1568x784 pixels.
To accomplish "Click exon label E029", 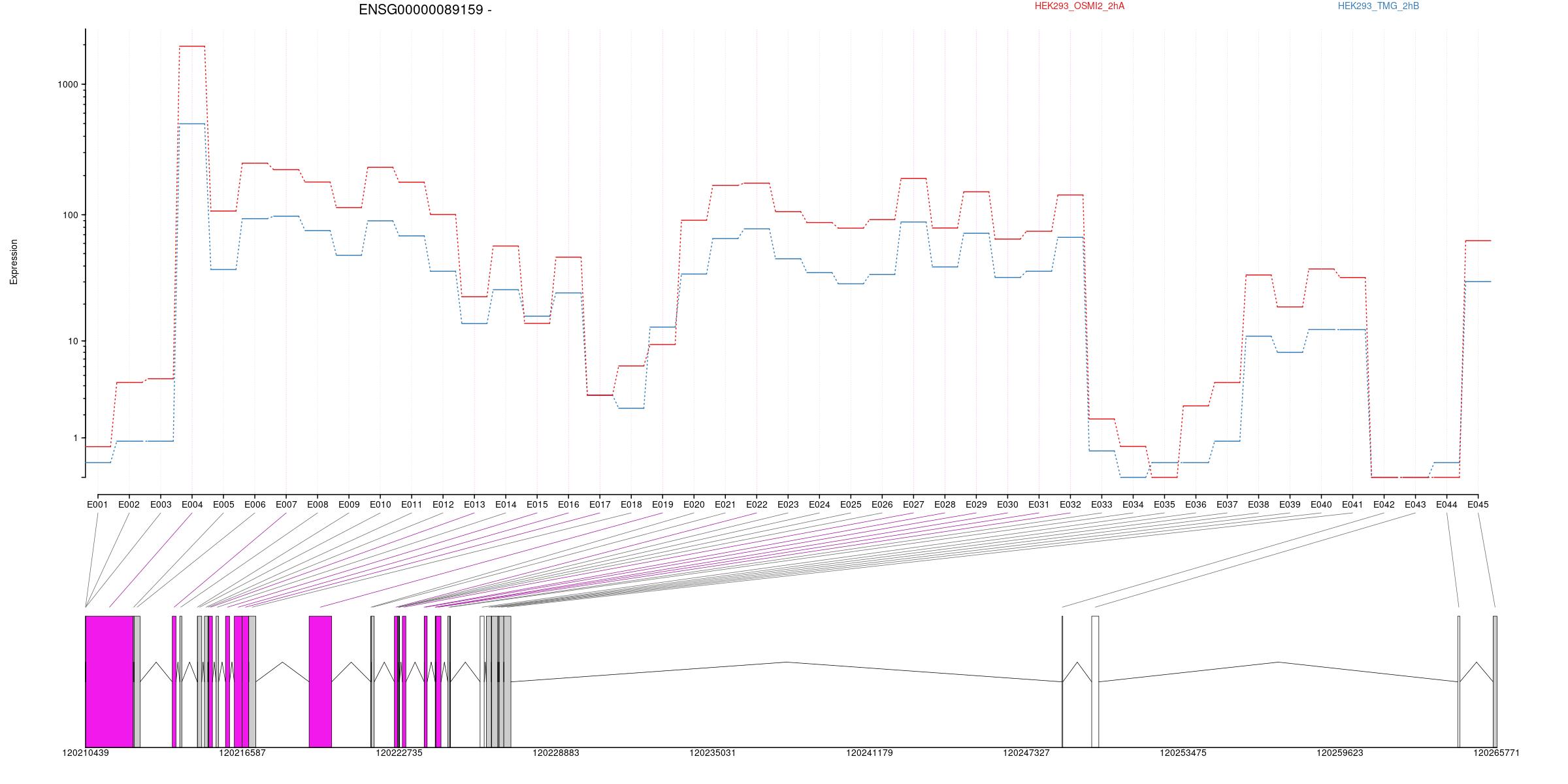I will [976, 504].
